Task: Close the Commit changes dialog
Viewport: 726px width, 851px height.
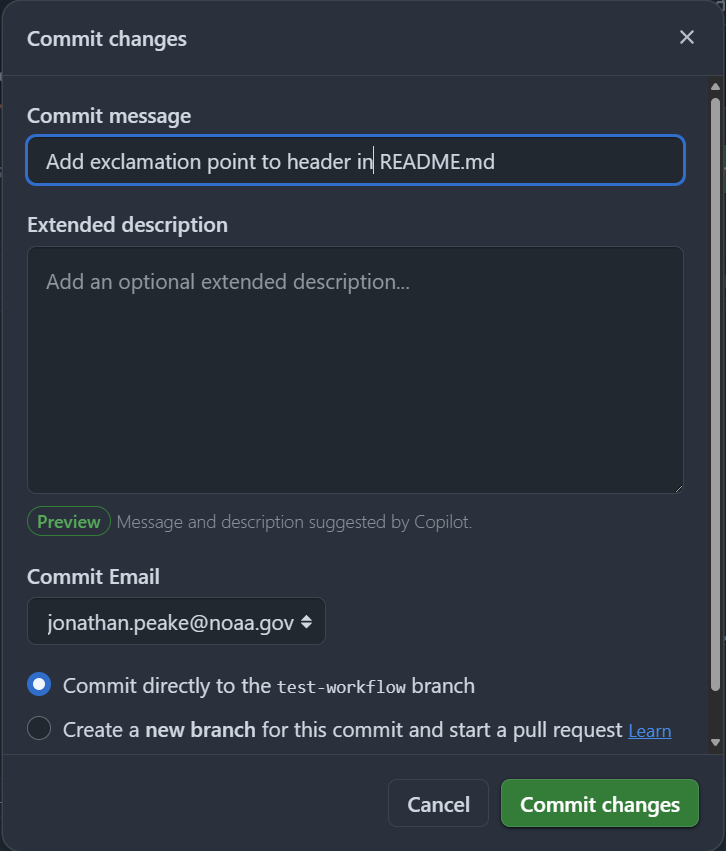Action: pyautogui.click(x=687, y=38)
